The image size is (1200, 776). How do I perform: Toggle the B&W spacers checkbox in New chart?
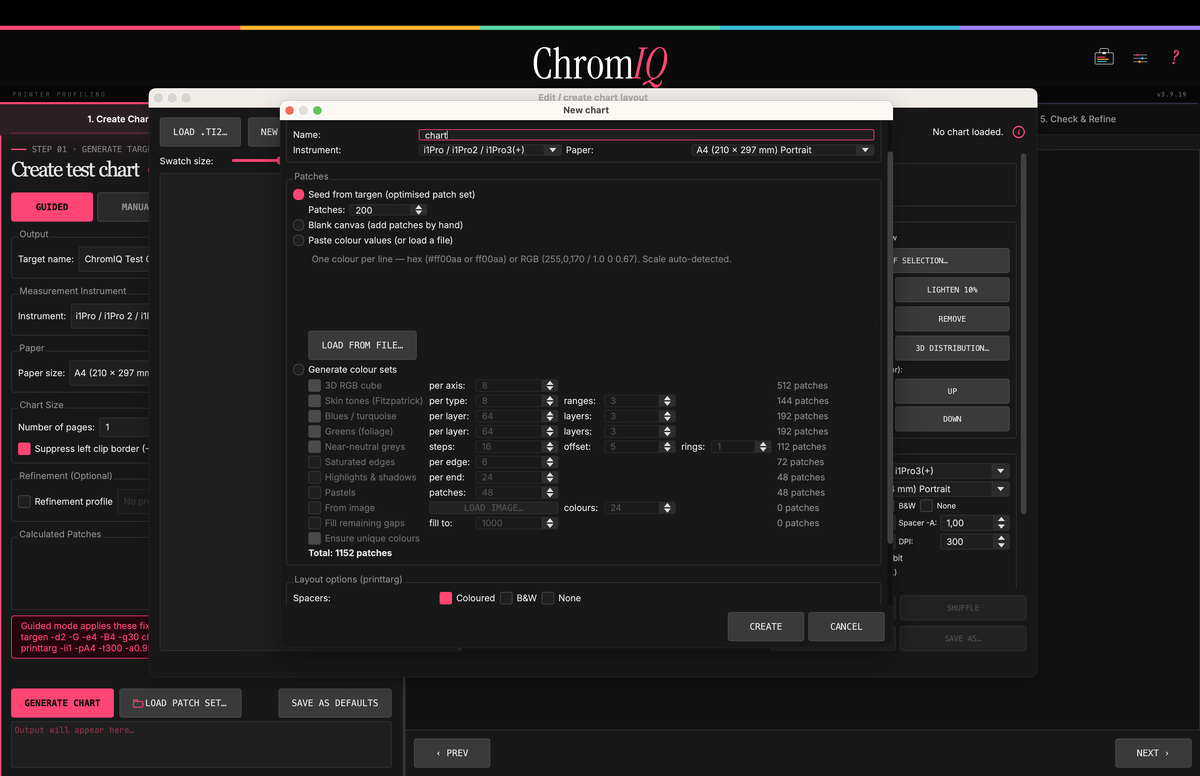tap(506, 598)
